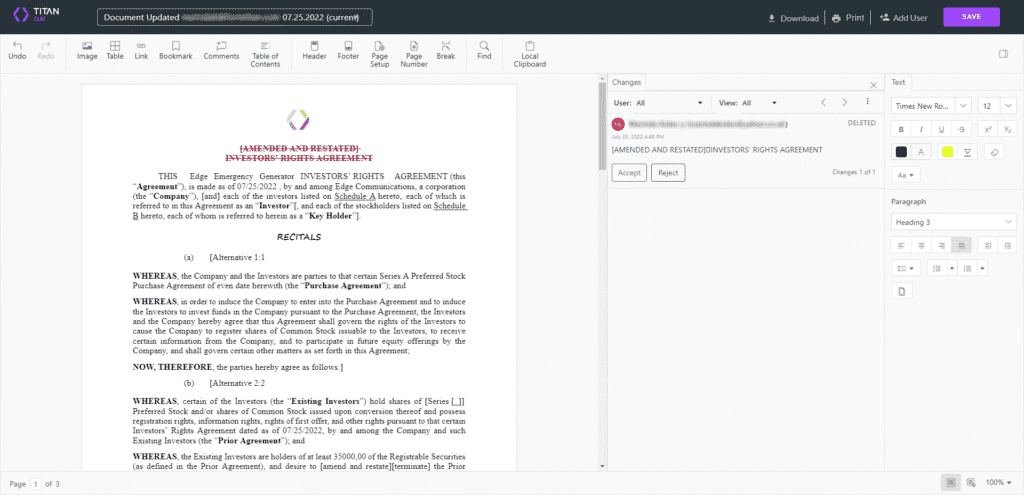Accept the tracked change

click(x=629, y=172)
